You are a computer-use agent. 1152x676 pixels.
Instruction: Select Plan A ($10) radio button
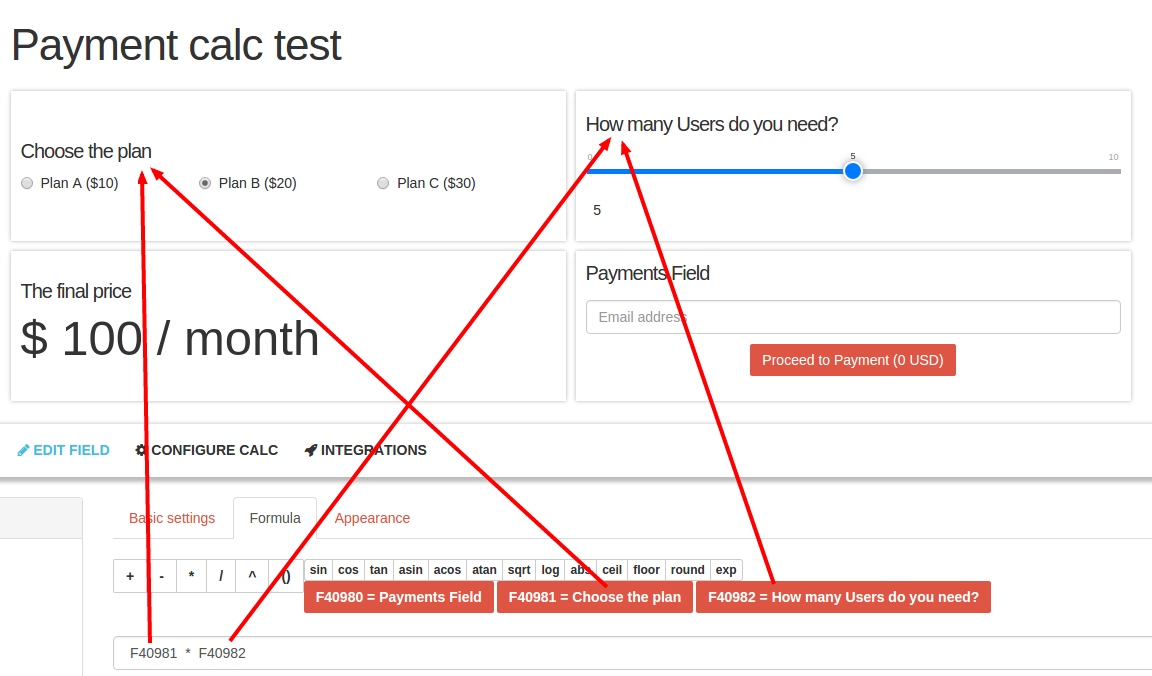pos(27,183)
